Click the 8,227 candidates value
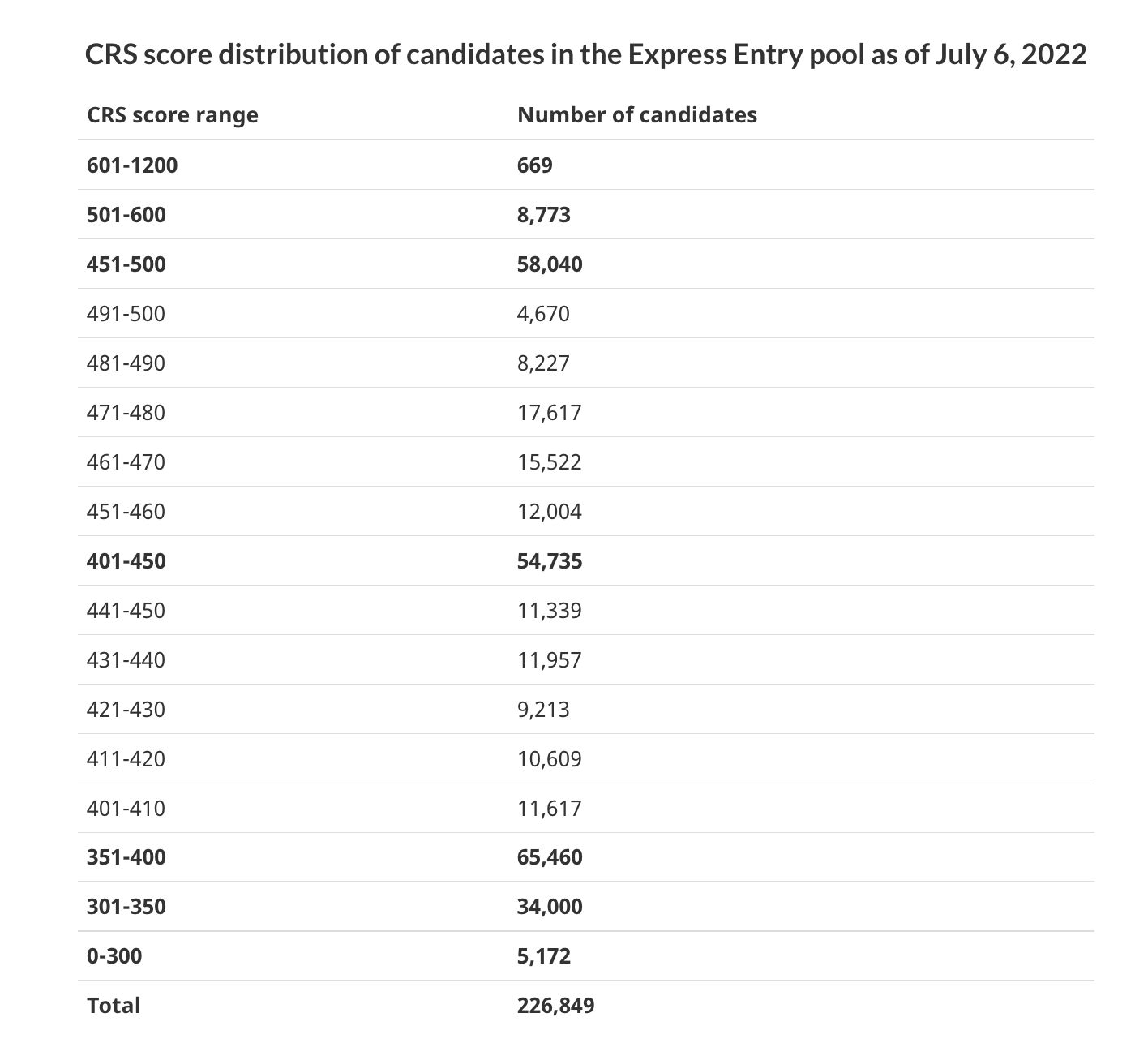The width and height of the screenshot is (1148, 1056). pos(543,363)
